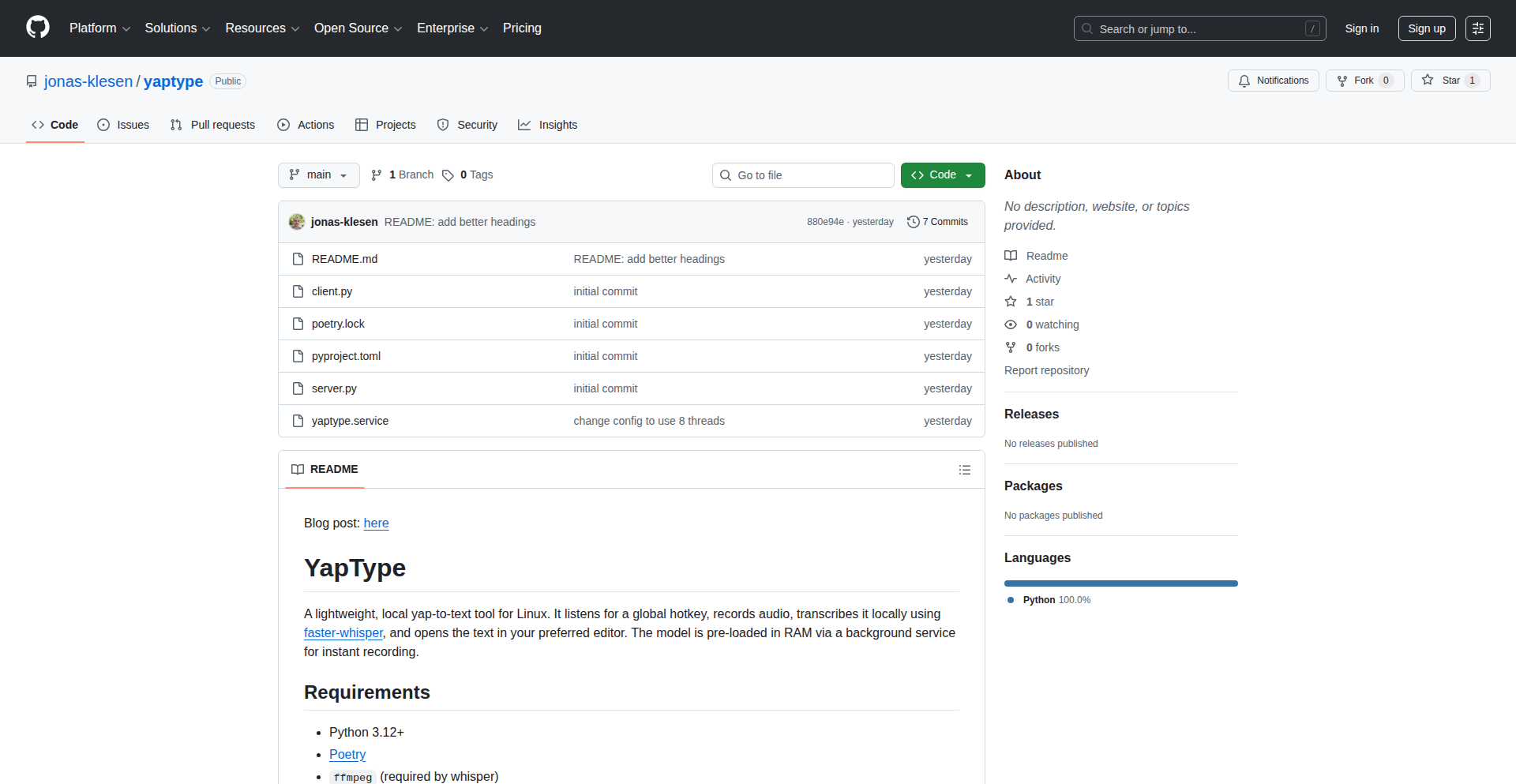Switch to the Pull requests tab
The width and height of the screenshot is (1516, 784).
point(212,125)
